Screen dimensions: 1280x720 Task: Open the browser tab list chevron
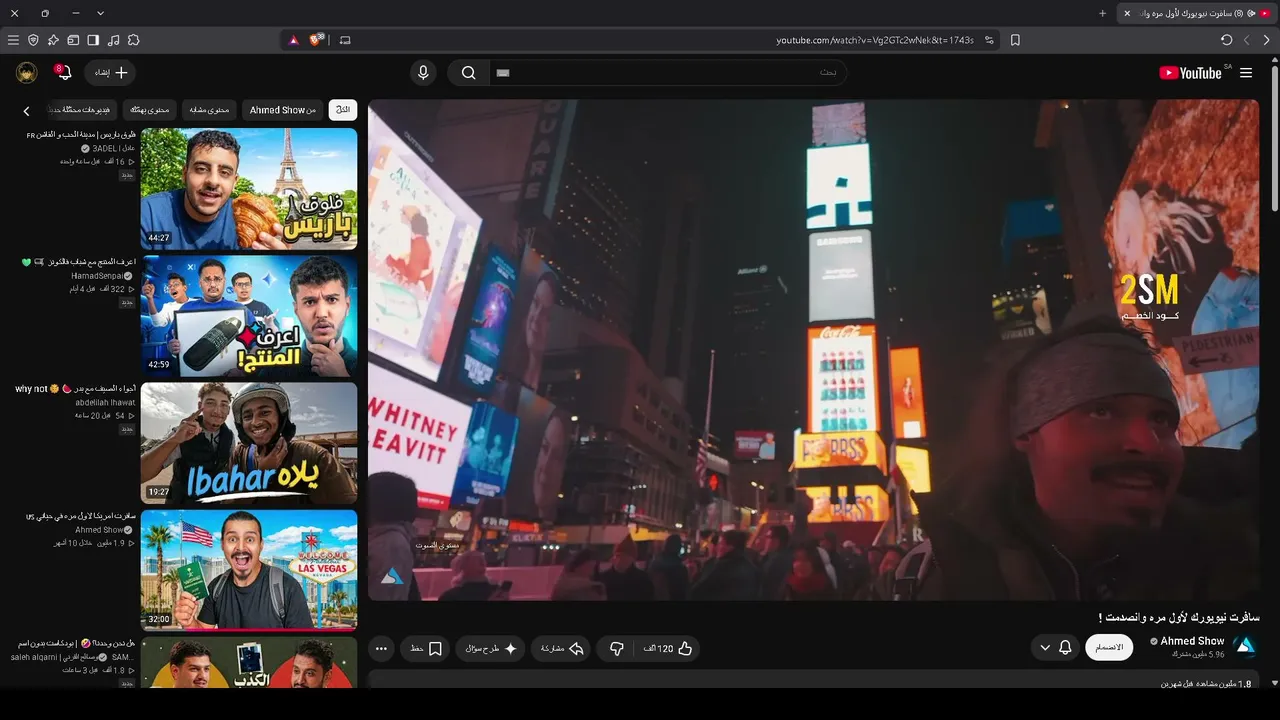(x=100, y=13)
